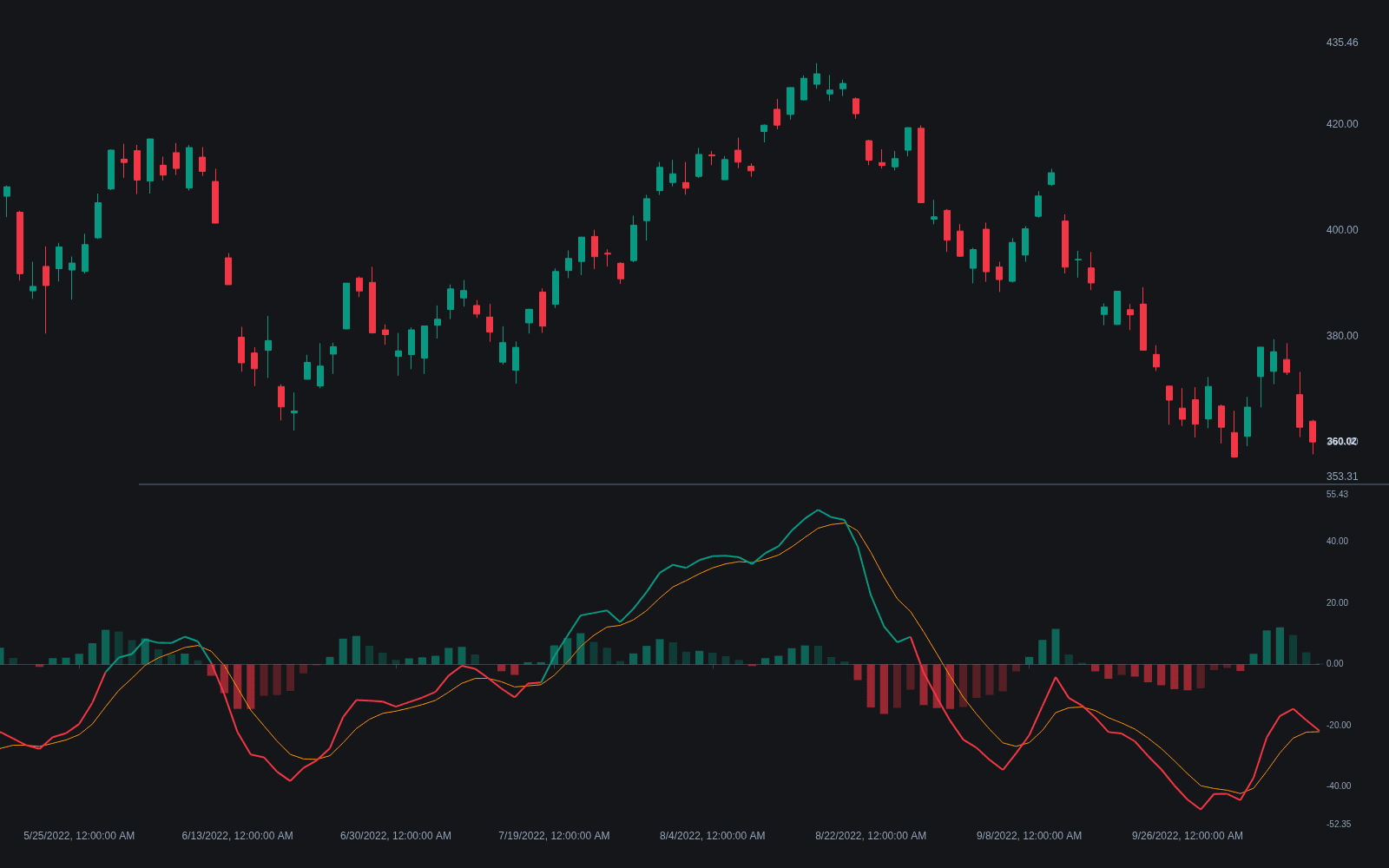Click the -52.35 indicator scale label
The width and height of the screenshot is (1389, 868).
pos(1339,825)
